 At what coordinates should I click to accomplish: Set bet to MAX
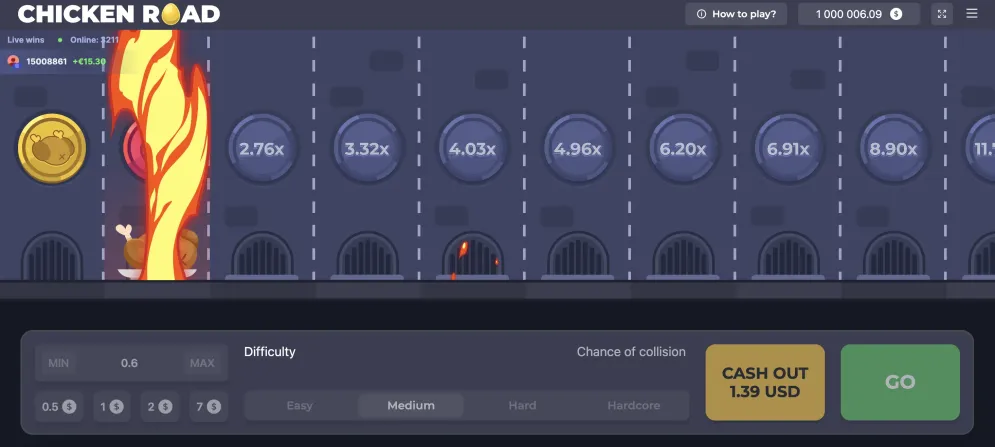click(202, 363)
